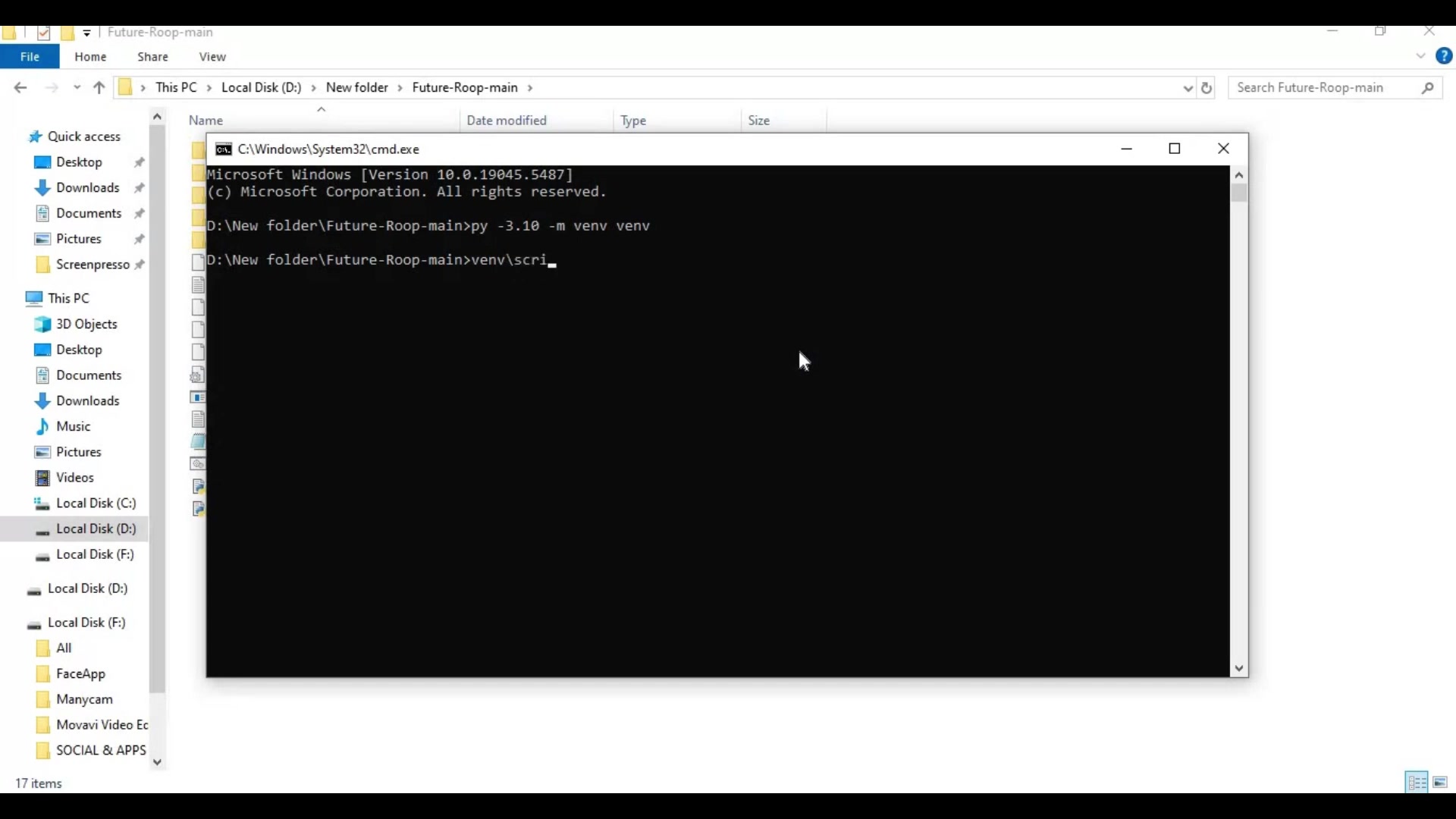Screen dimensions: 1456x819
Task: Open Explorer help question mark
Action: click(x=1444, y=56)
